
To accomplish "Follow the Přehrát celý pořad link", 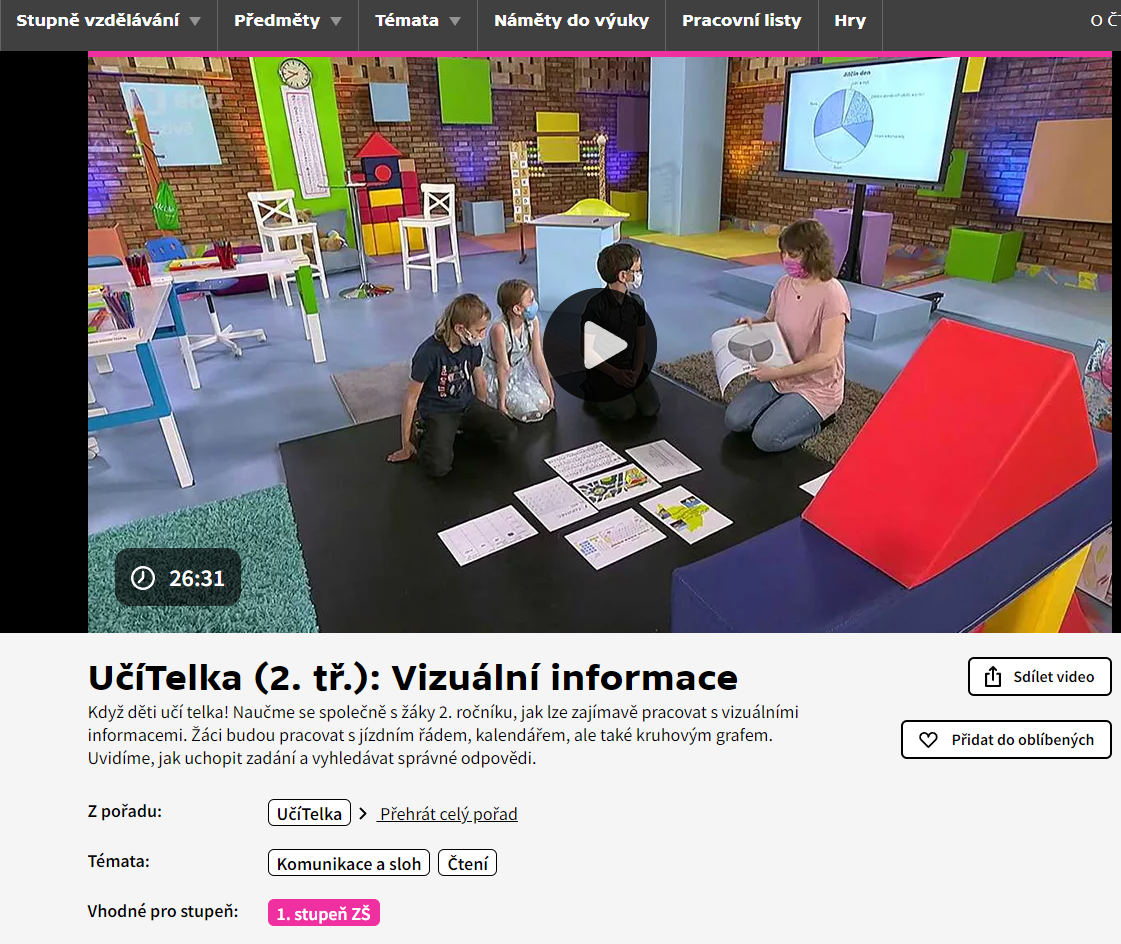I will coord(447,813).
